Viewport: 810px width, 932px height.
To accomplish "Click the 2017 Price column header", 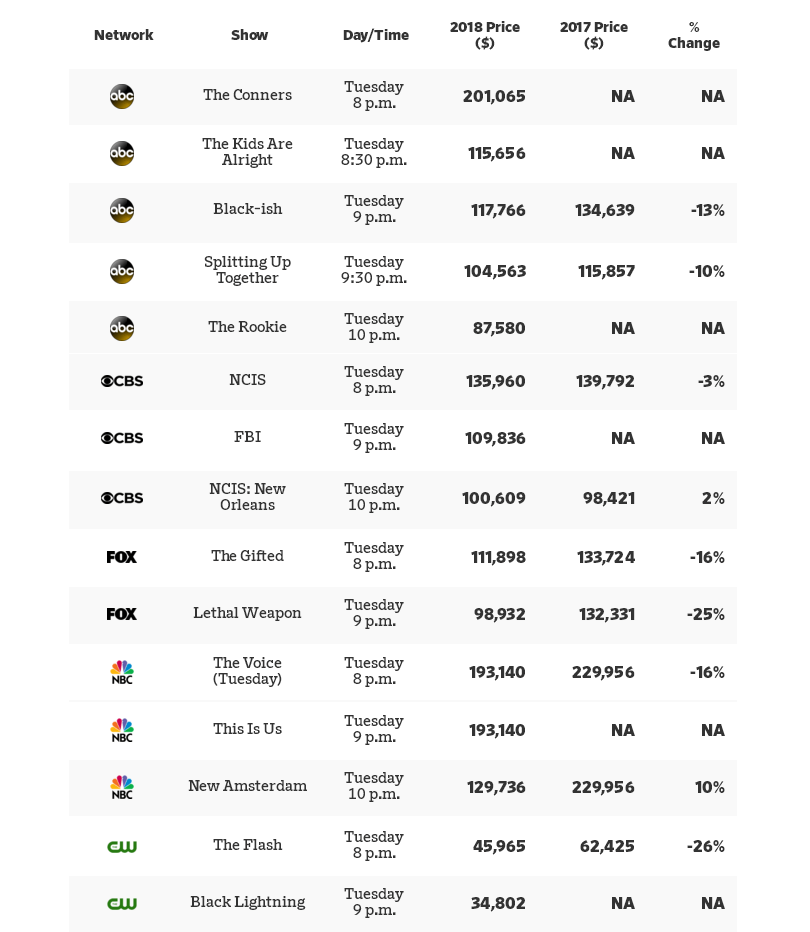I will click(594, 35).
